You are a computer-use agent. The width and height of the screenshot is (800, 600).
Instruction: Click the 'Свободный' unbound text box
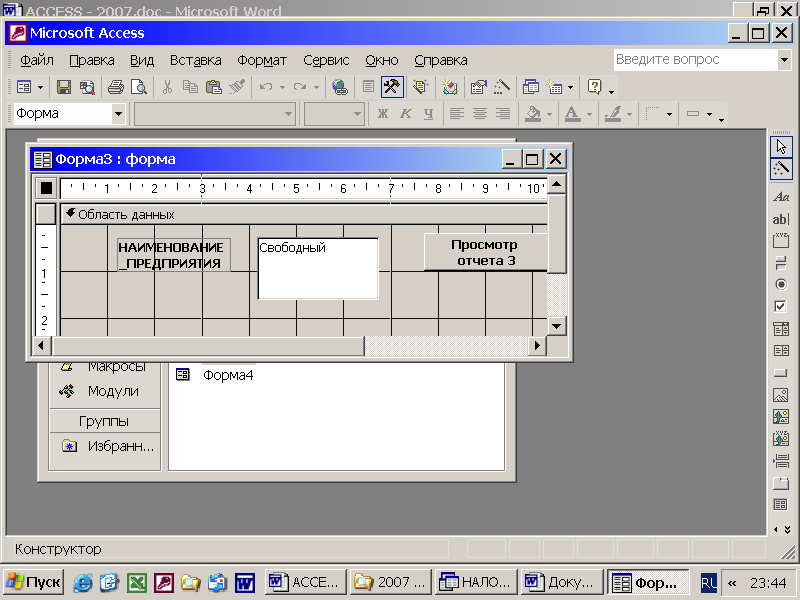coord(318,268)
